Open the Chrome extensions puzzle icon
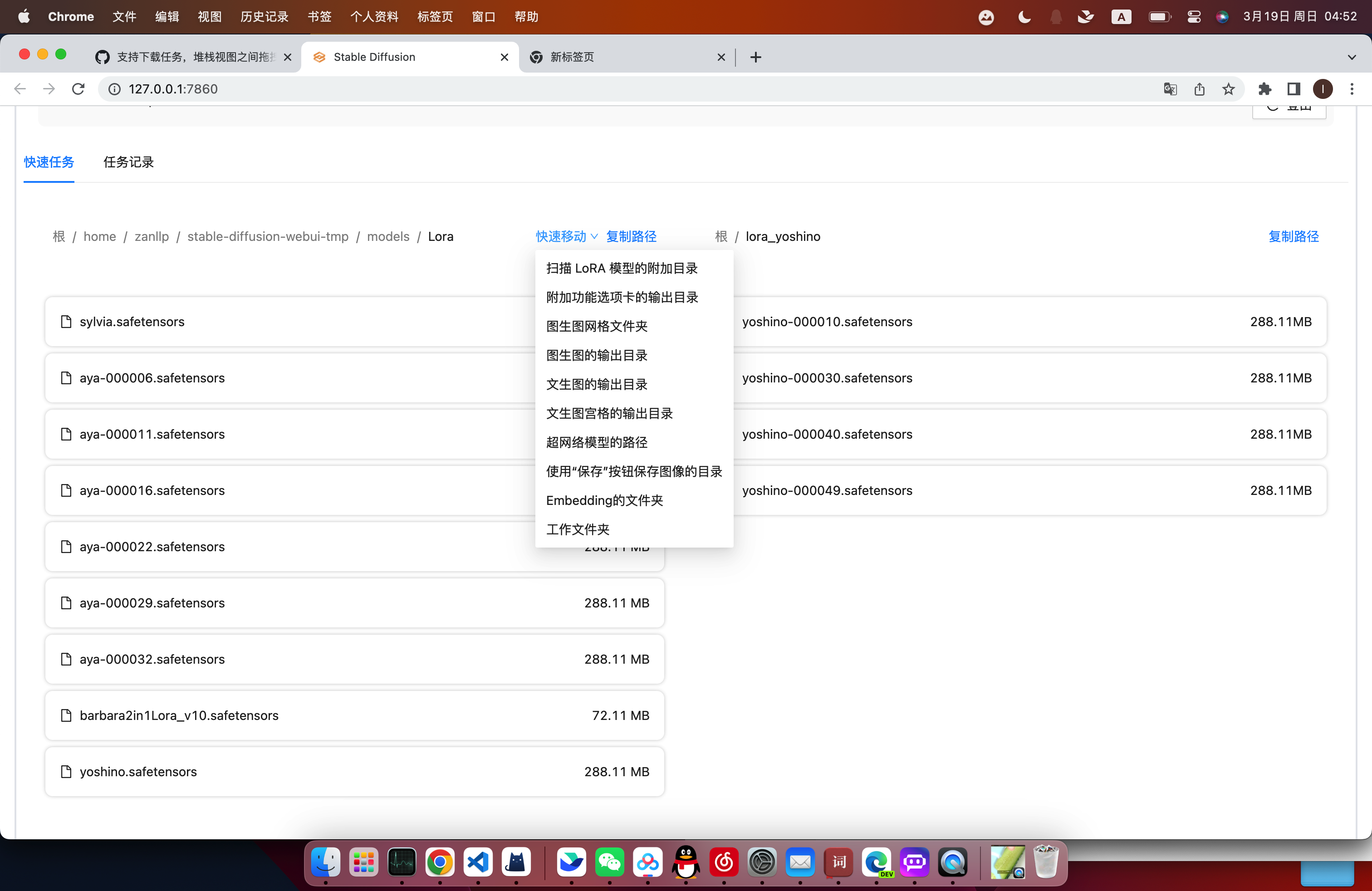The height and width of the screenshot is (891, 1372). click(1265, 89)
